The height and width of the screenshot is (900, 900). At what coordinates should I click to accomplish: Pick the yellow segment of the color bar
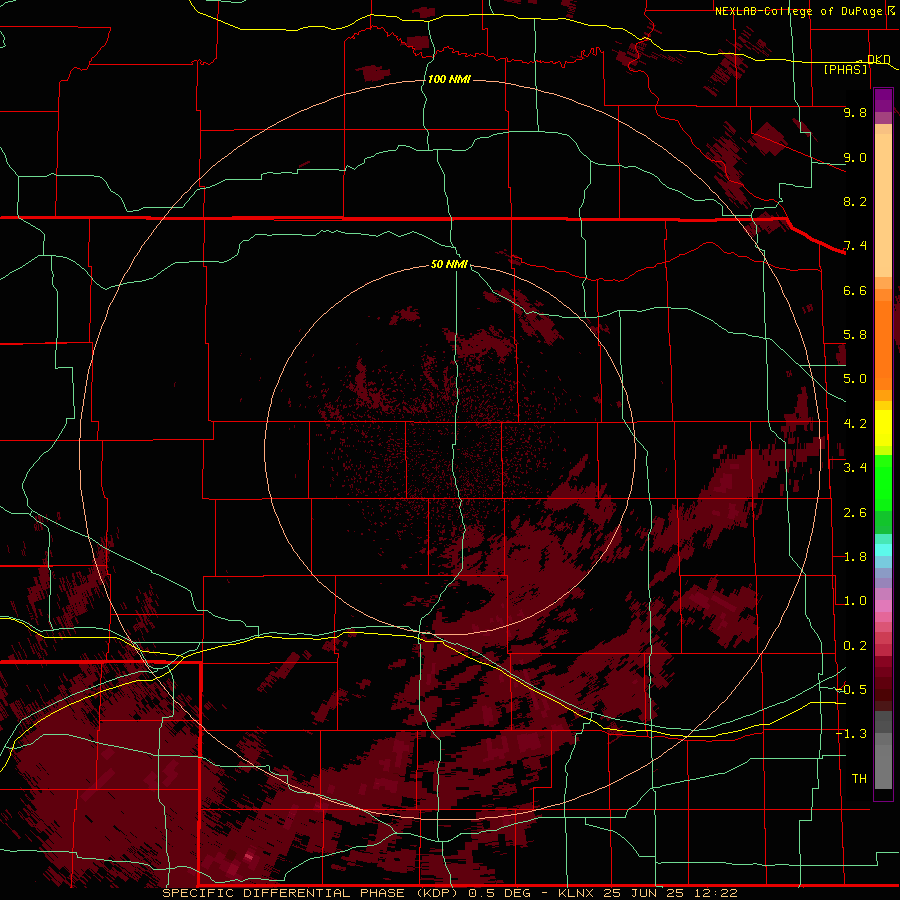point(883,428)
